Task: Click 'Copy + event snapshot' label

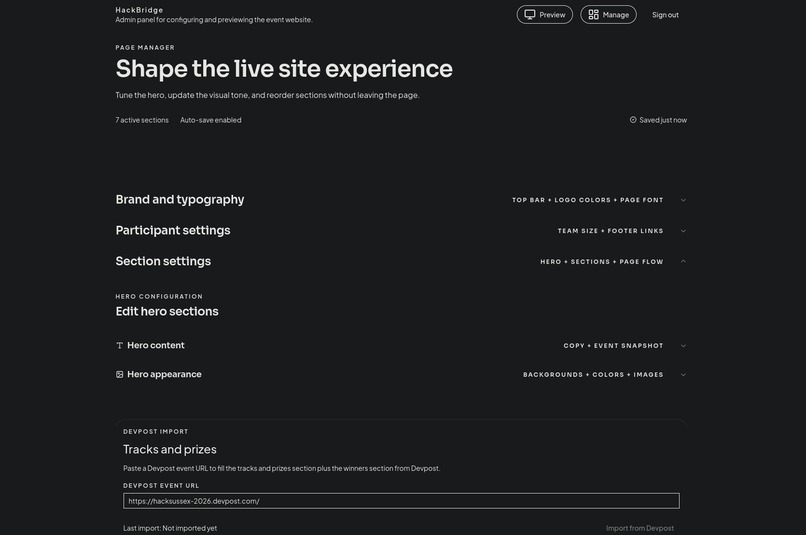Action: 613,346
